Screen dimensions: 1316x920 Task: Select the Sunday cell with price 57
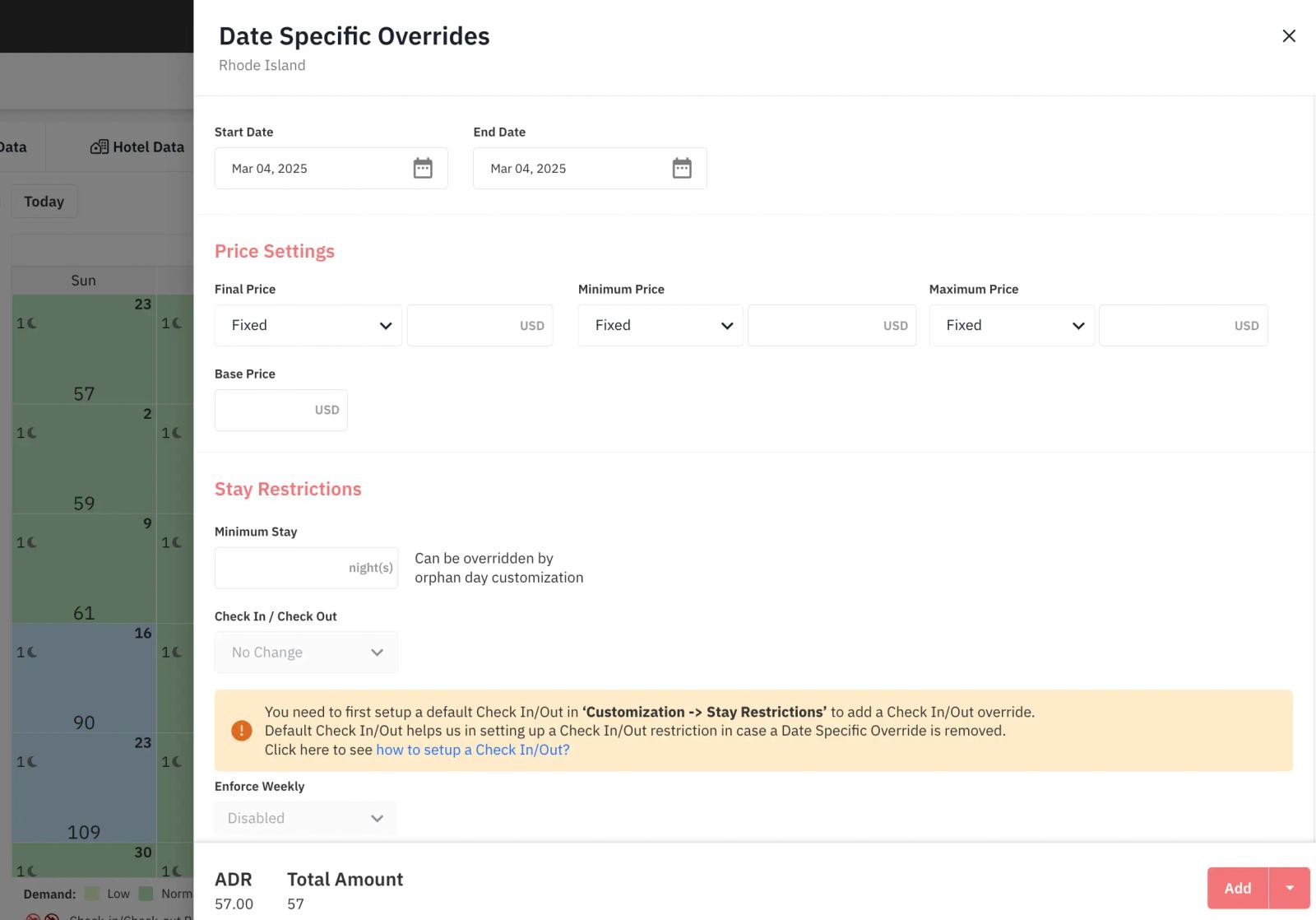pos(84,350)
